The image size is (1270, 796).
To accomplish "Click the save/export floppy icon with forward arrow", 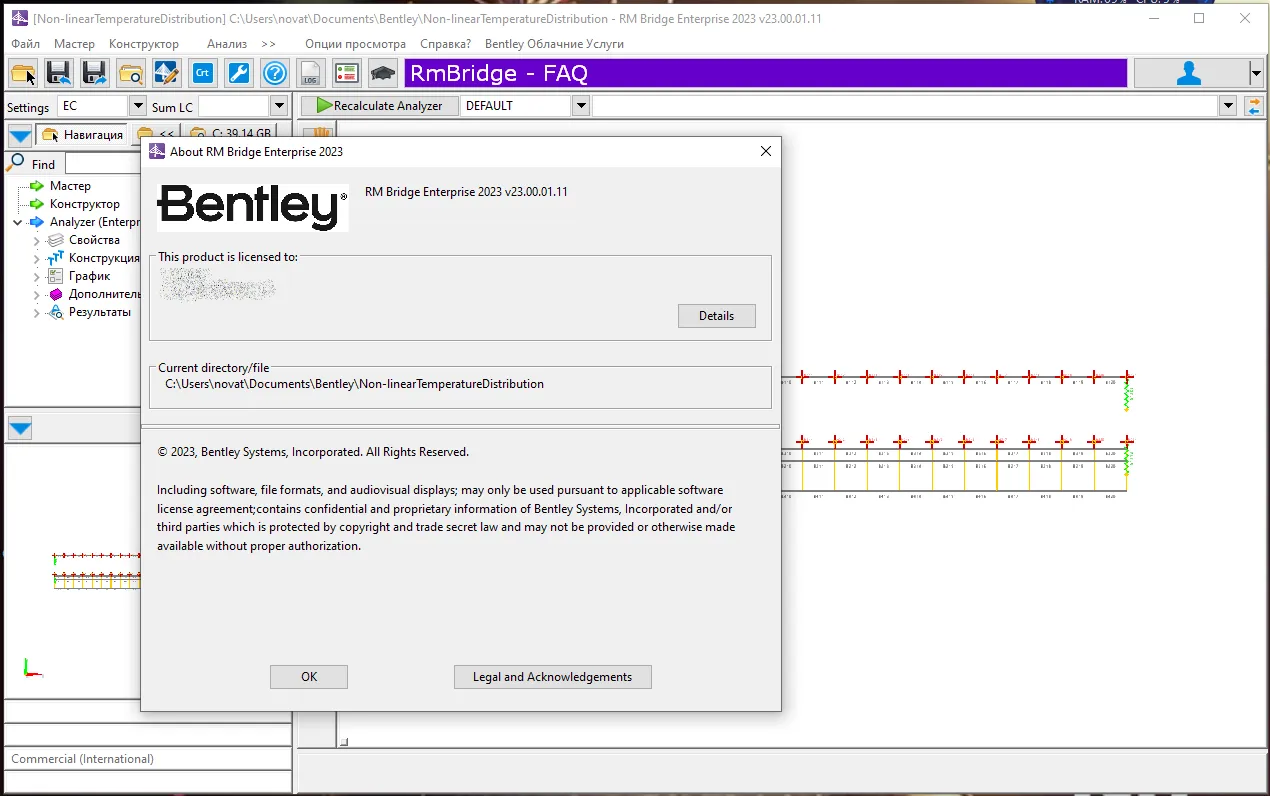I will pos(95,73).
